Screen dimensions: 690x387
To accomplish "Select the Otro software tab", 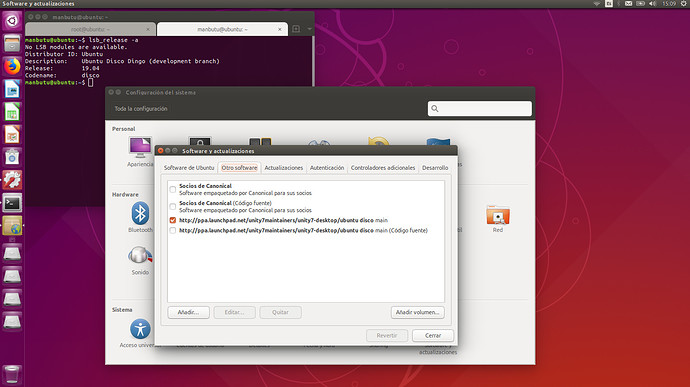I will (x=239, y=168).
